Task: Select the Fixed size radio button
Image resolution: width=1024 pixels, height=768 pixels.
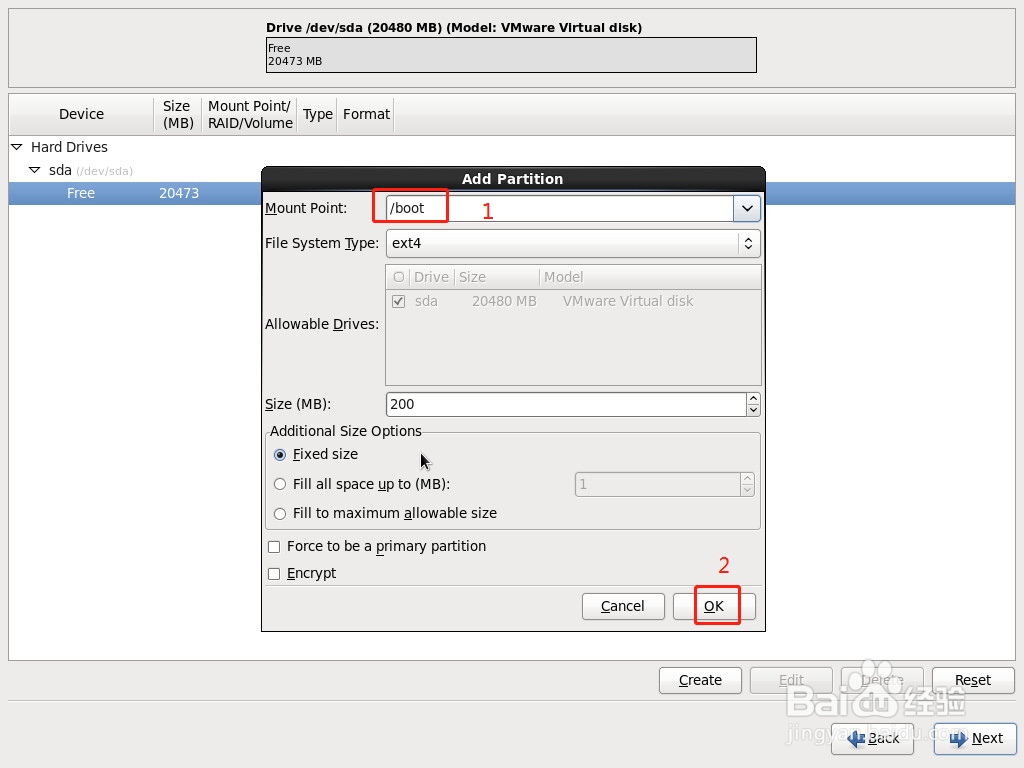Action: 280,455
